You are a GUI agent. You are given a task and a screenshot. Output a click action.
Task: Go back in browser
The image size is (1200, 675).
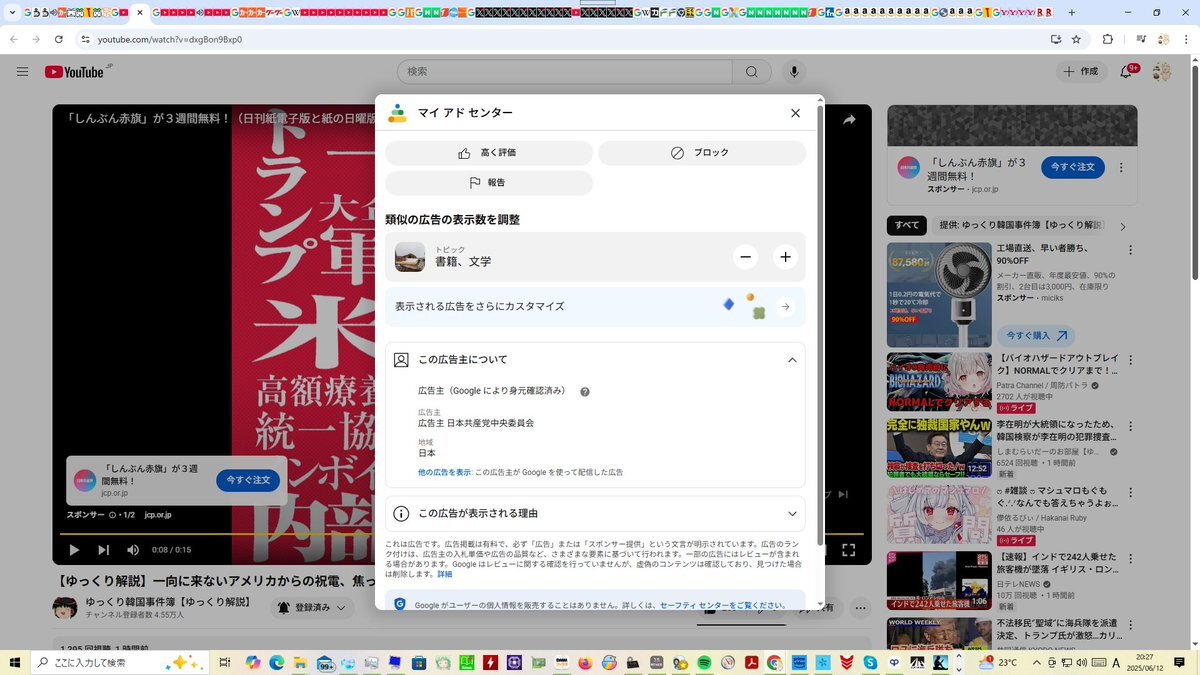click(14, 39)
